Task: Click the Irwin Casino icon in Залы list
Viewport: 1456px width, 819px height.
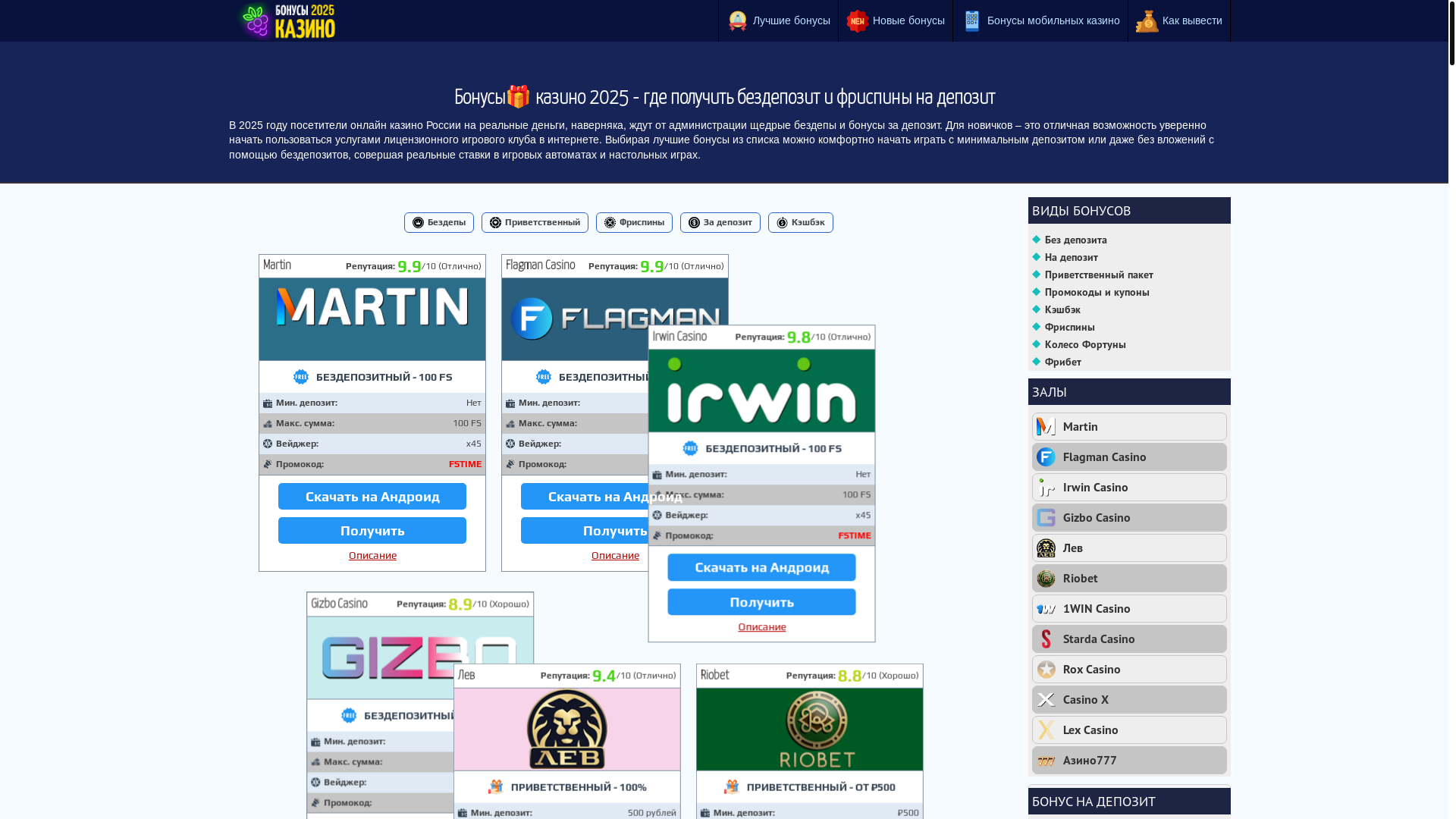Action: pos(1046,487)
